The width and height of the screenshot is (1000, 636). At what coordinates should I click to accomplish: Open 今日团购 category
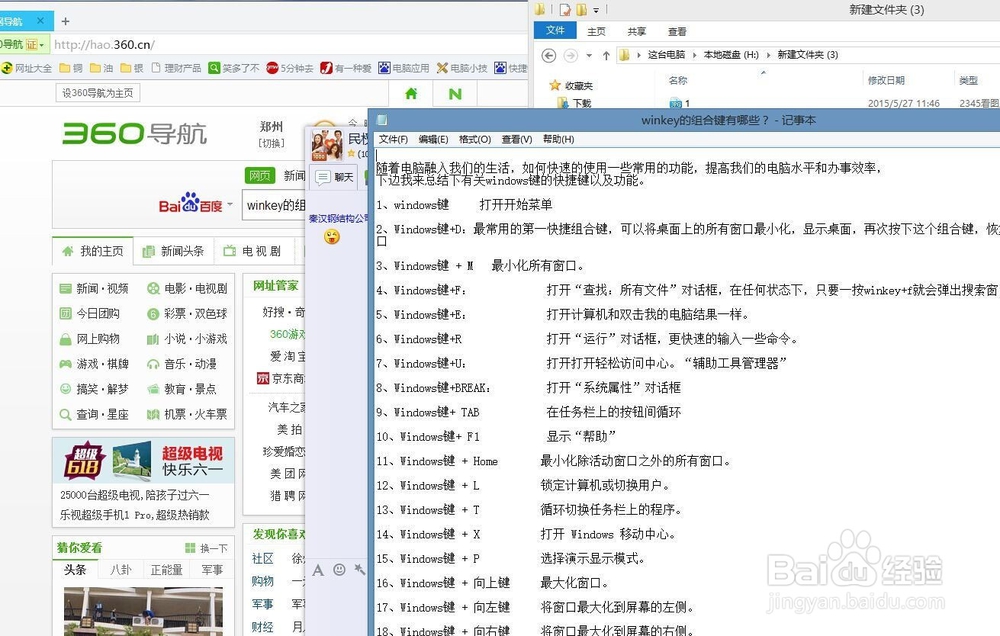click(89, 314)
